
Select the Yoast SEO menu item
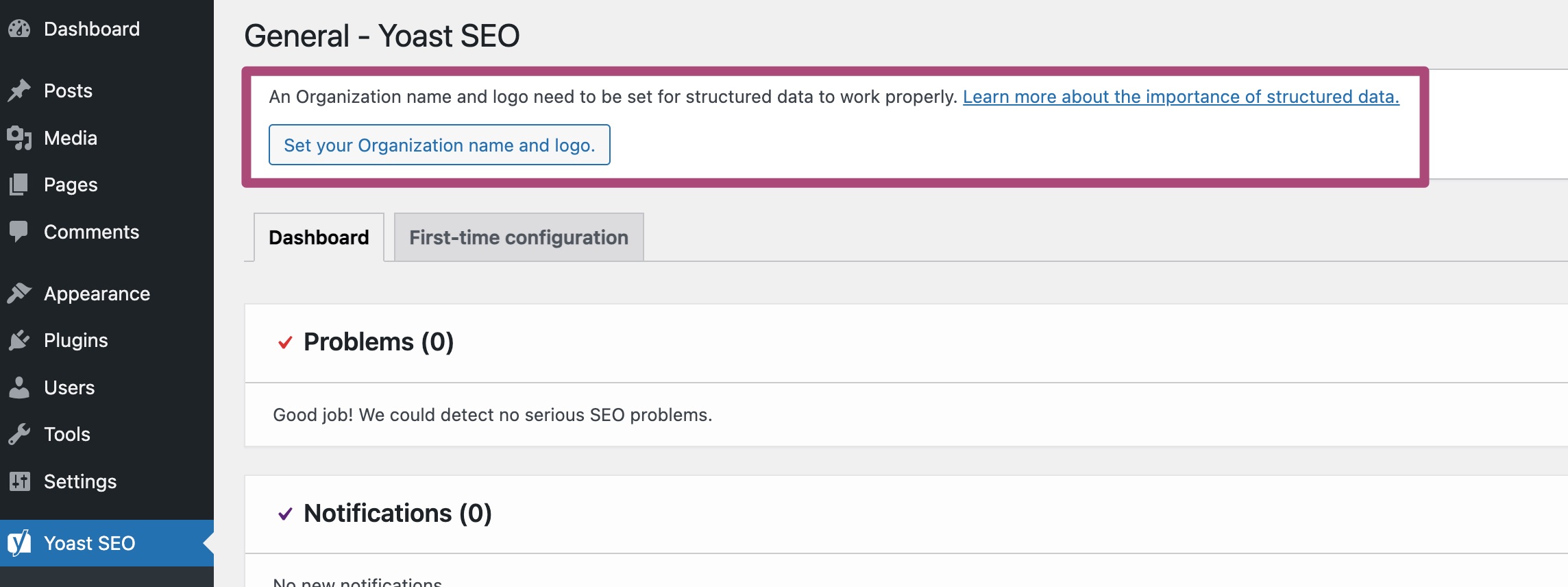tap(107, 543)
